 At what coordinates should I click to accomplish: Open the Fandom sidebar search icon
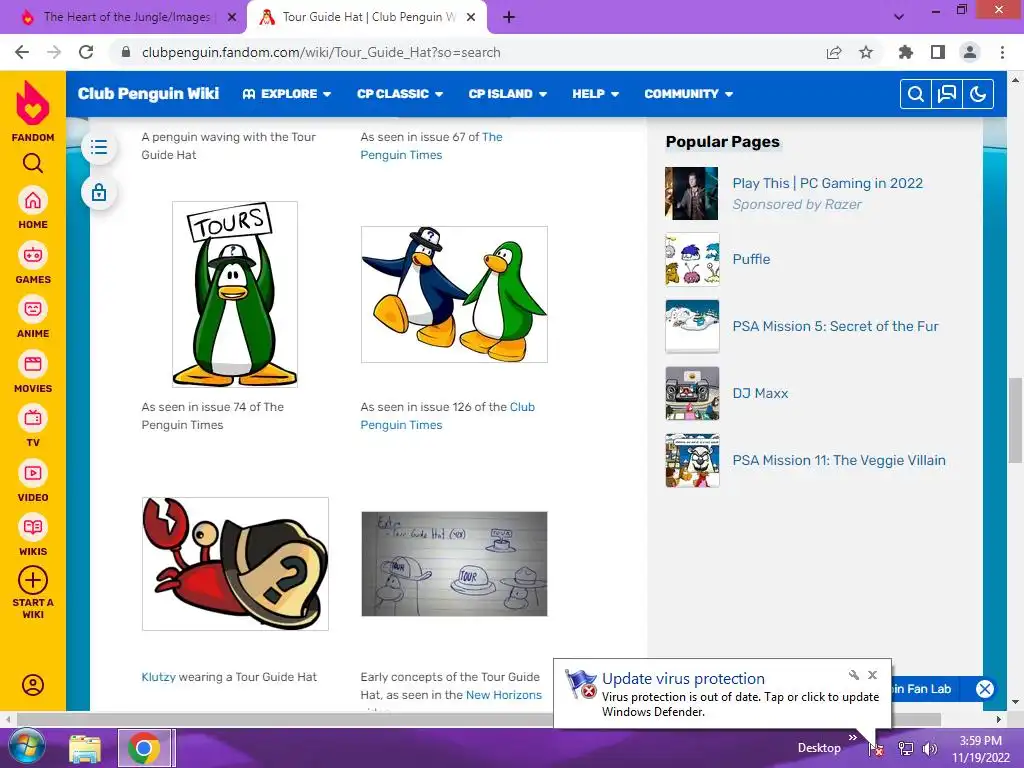pos(33,163)
